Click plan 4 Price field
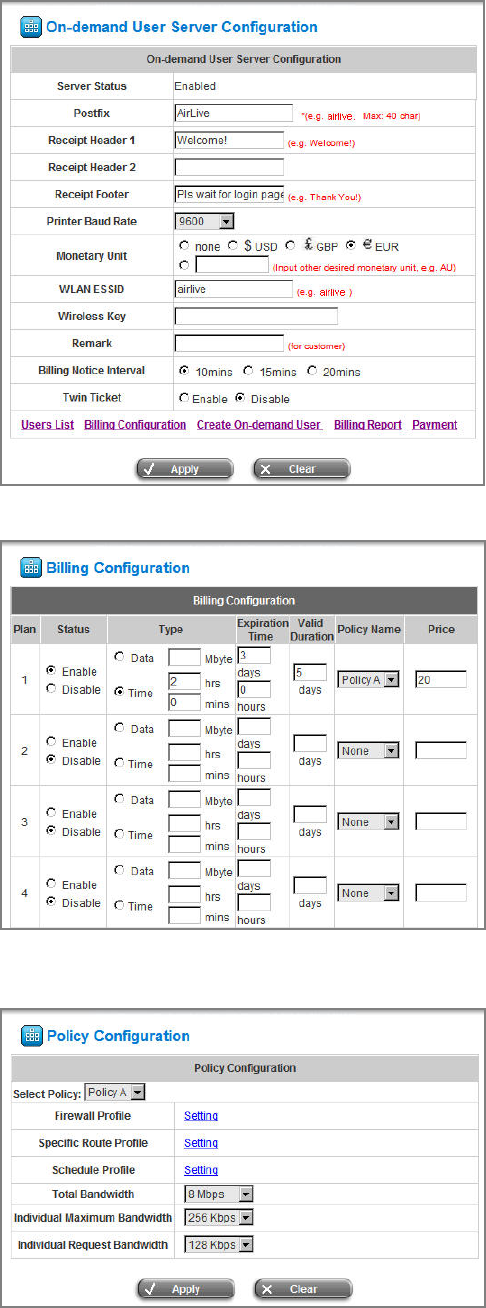This screenshot has width=486, height=1308. tap(441, 893)
